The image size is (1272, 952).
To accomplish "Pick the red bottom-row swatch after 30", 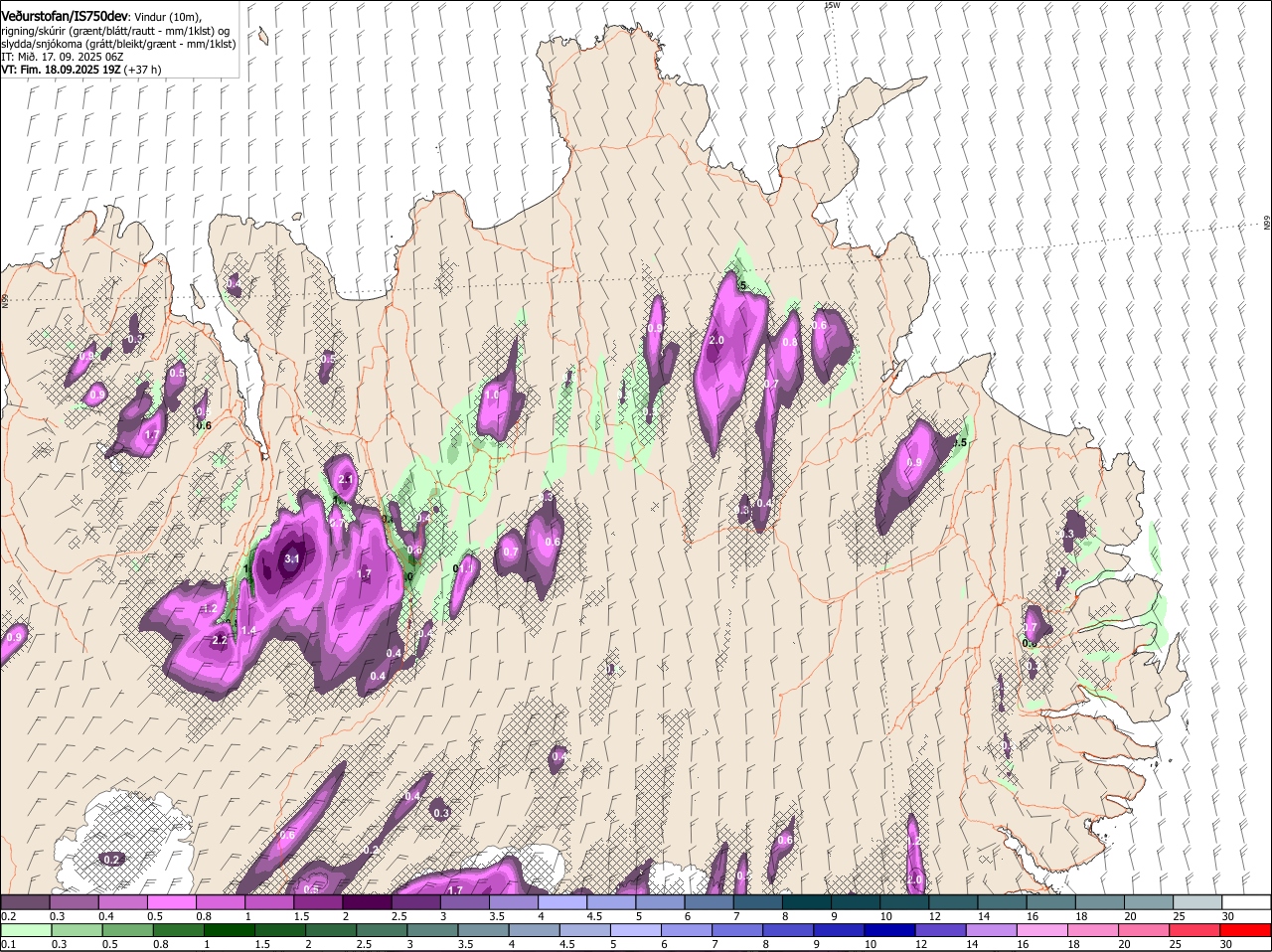I will pyautogui.click(x=1245, y=930).
